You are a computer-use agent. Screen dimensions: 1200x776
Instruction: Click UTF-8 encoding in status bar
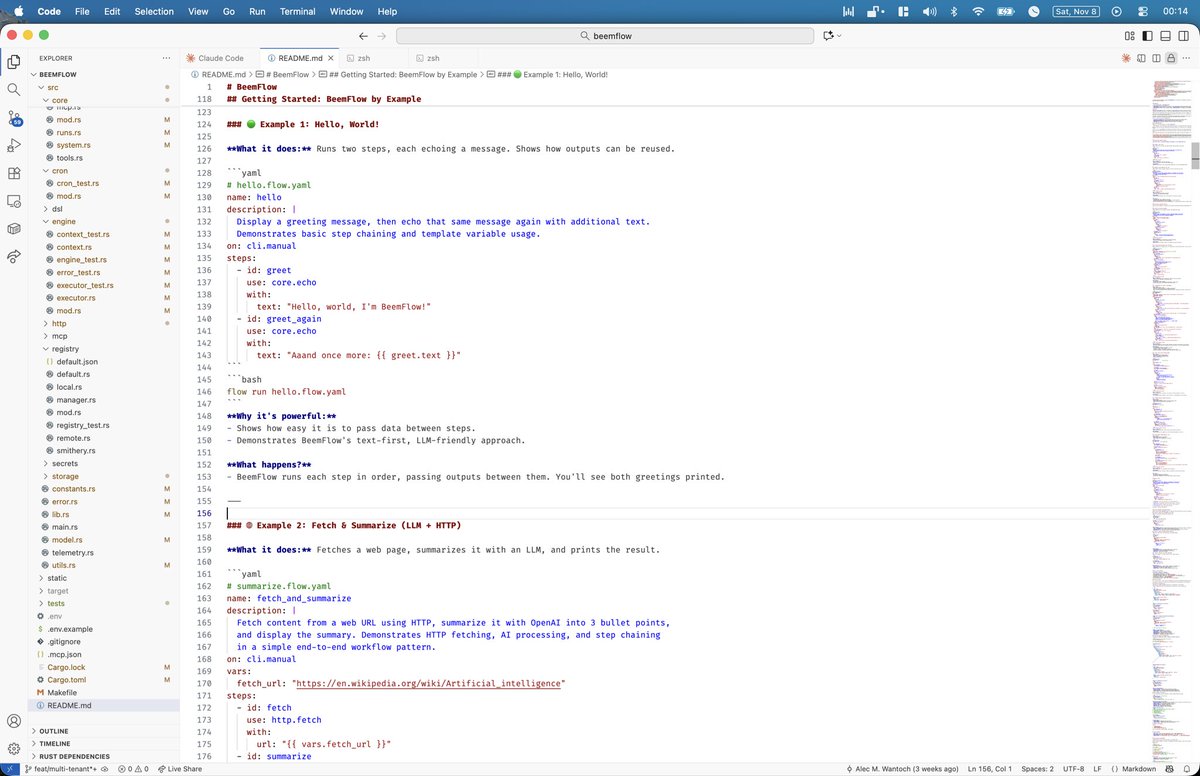coord(1073,769)
